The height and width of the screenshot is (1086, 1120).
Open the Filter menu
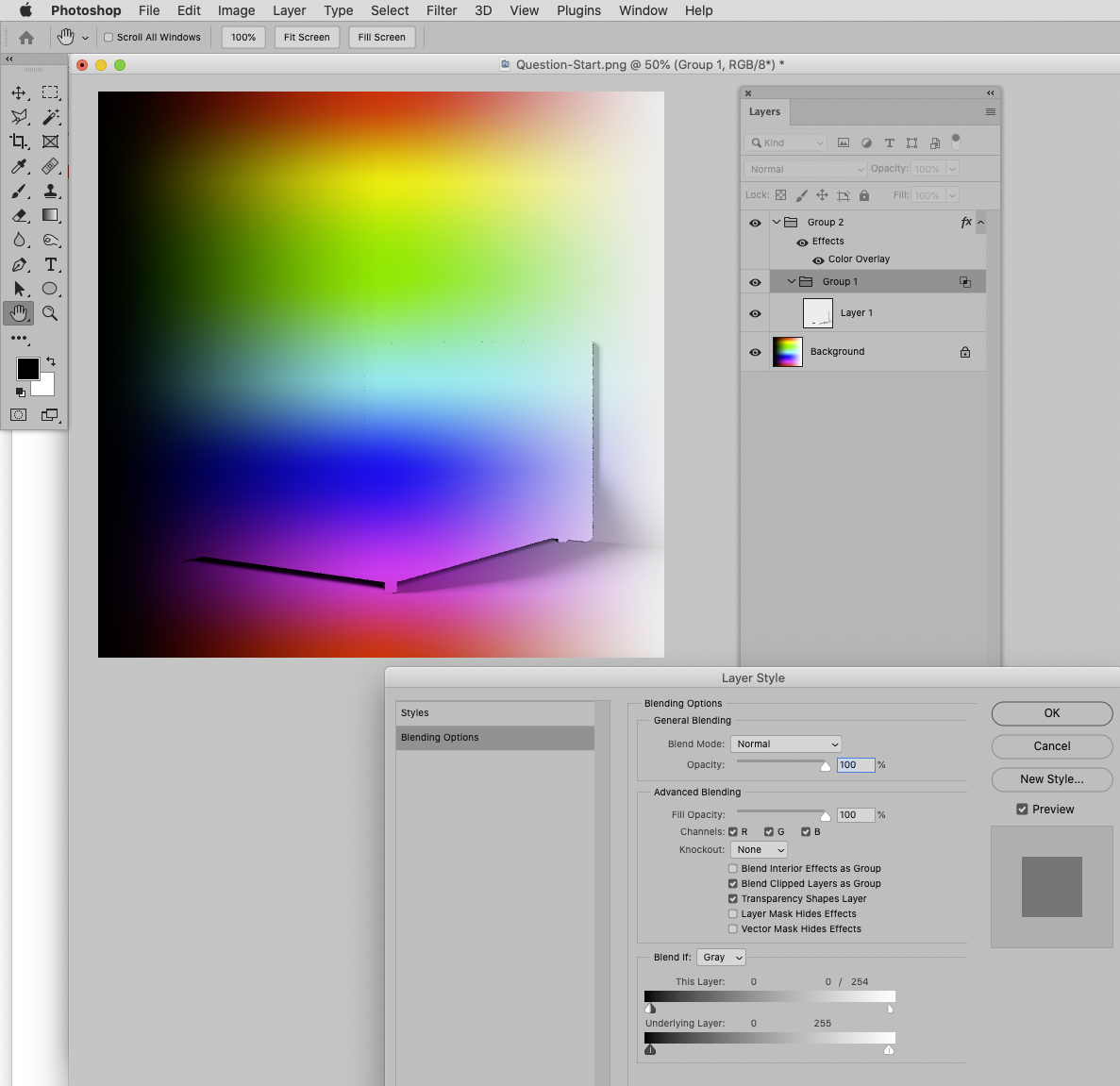442,10
